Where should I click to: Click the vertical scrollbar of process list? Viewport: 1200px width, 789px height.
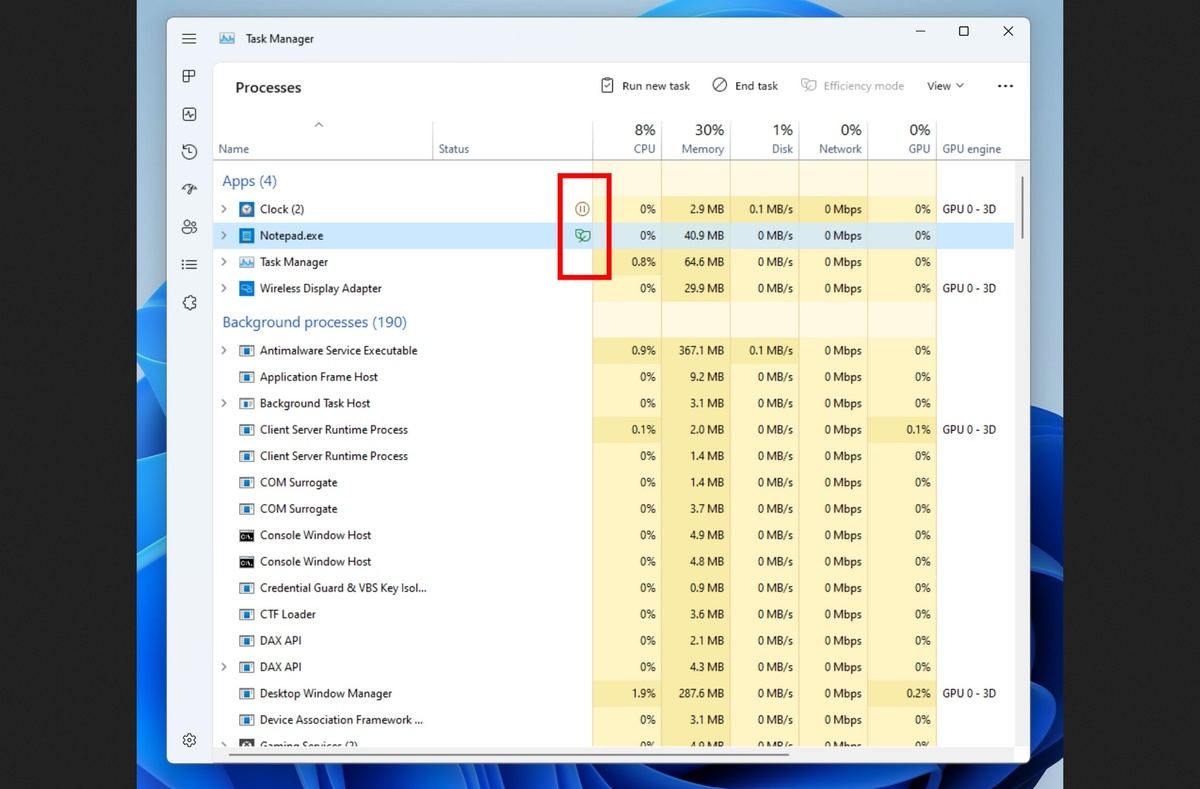pyautogui.click(x=1021, y=210)
